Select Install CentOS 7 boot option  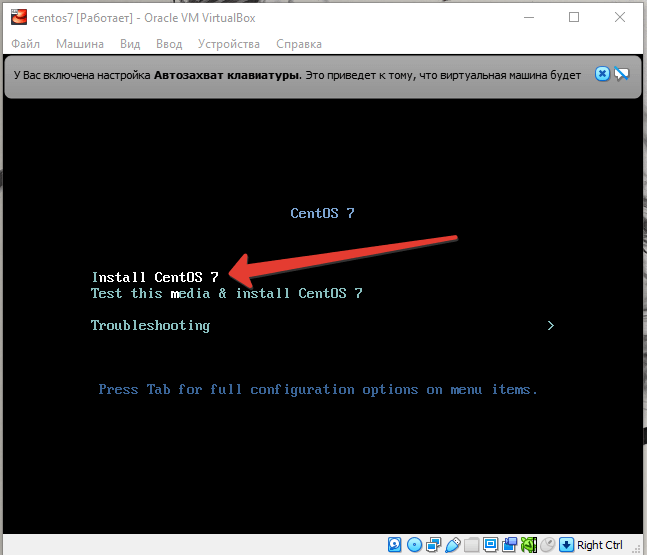(x=155, y=277)
